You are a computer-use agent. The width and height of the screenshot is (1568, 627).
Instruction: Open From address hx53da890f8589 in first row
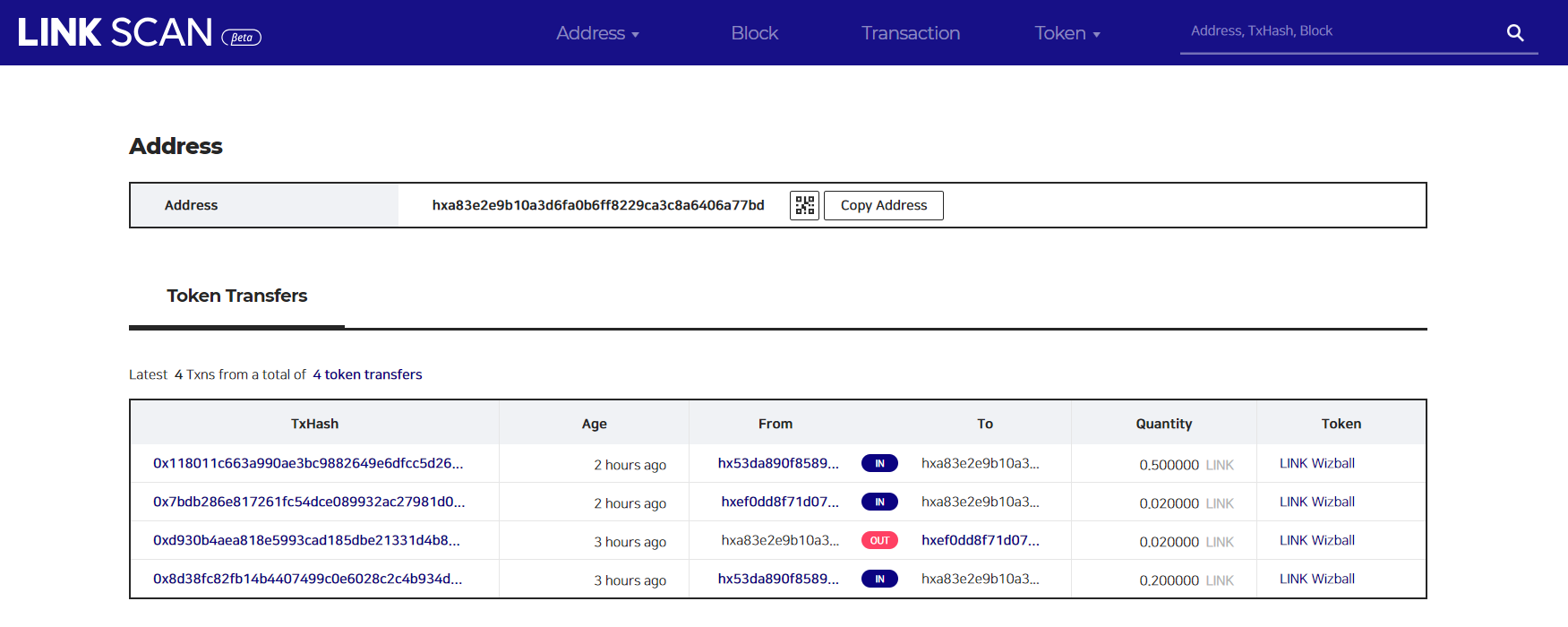click(x=778, y=463)
